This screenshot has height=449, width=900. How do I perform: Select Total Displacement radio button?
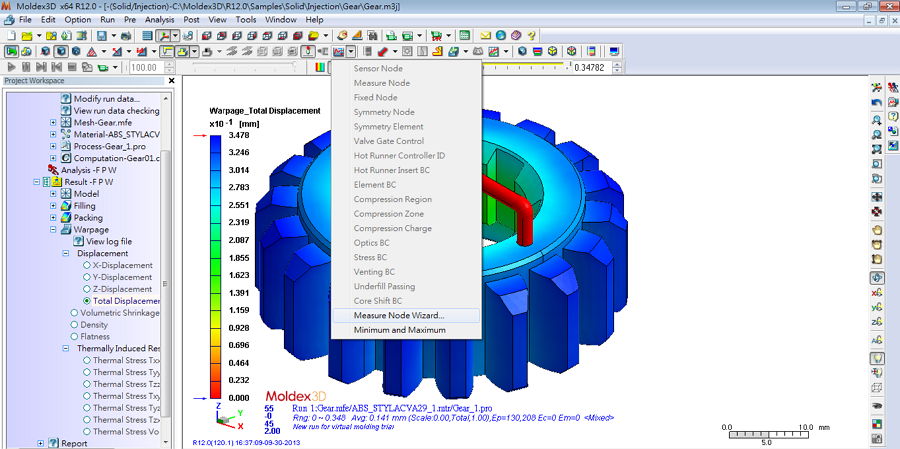point(87,301)
